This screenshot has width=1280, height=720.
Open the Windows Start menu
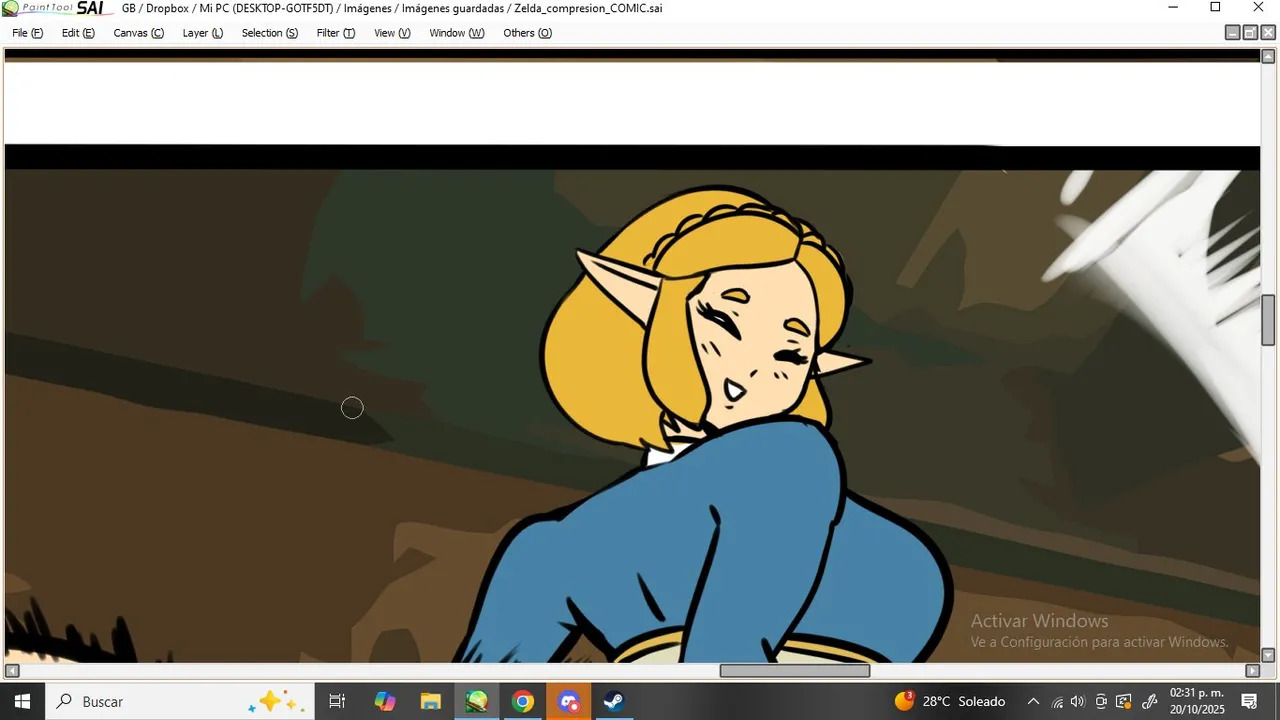pyautogui.click(x=22, y=701)
